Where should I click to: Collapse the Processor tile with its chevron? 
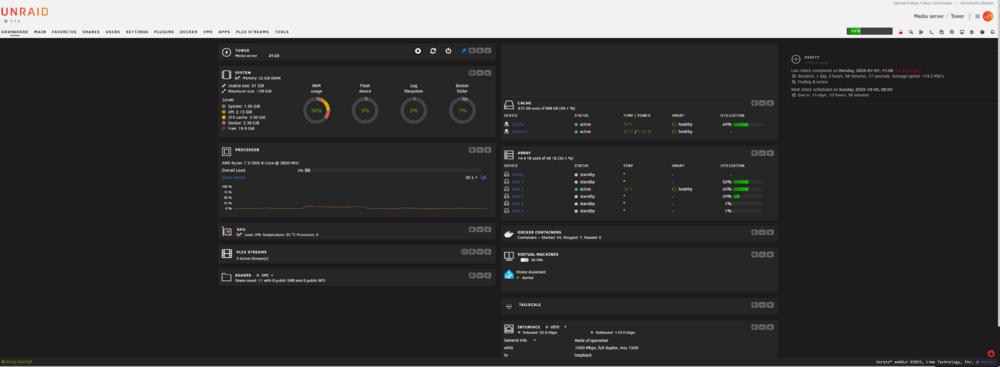pos(480,150)
